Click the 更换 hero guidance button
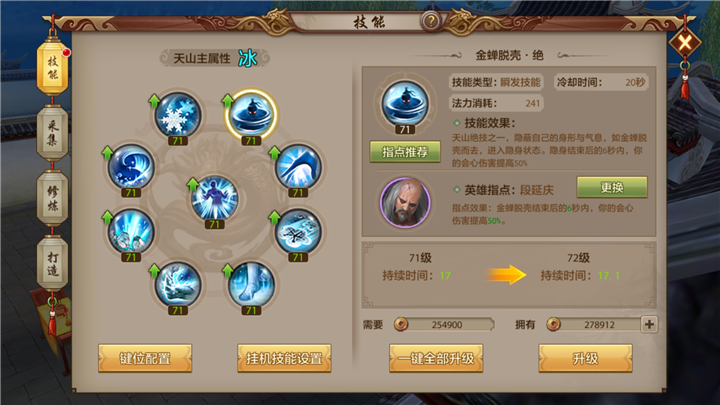 tap(612, 187)
